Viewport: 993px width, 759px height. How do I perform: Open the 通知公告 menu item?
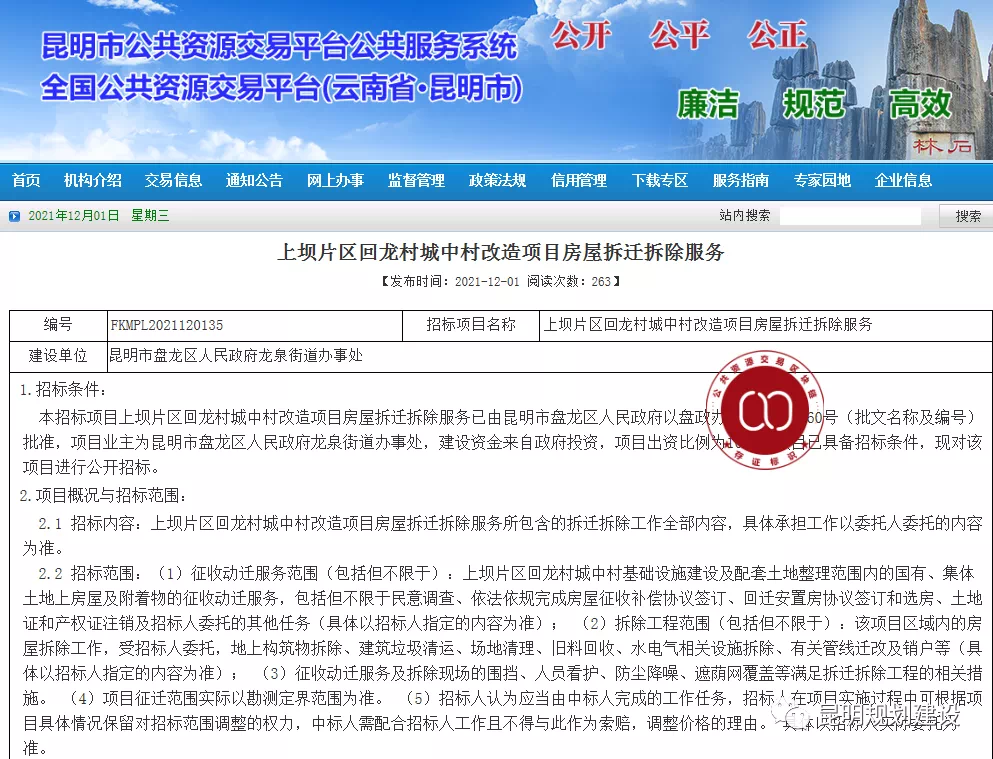pos(255,180)
